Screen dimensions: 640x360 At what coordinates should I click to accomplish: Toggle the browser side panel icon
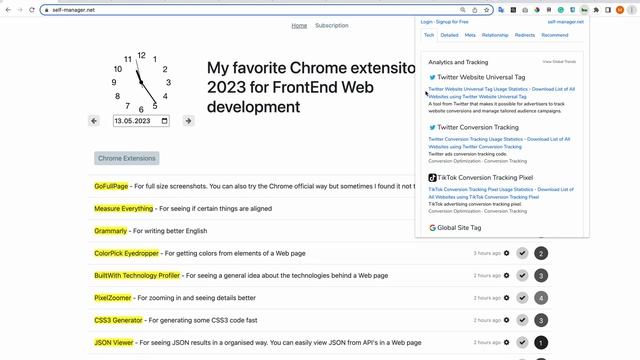(608, 10)
